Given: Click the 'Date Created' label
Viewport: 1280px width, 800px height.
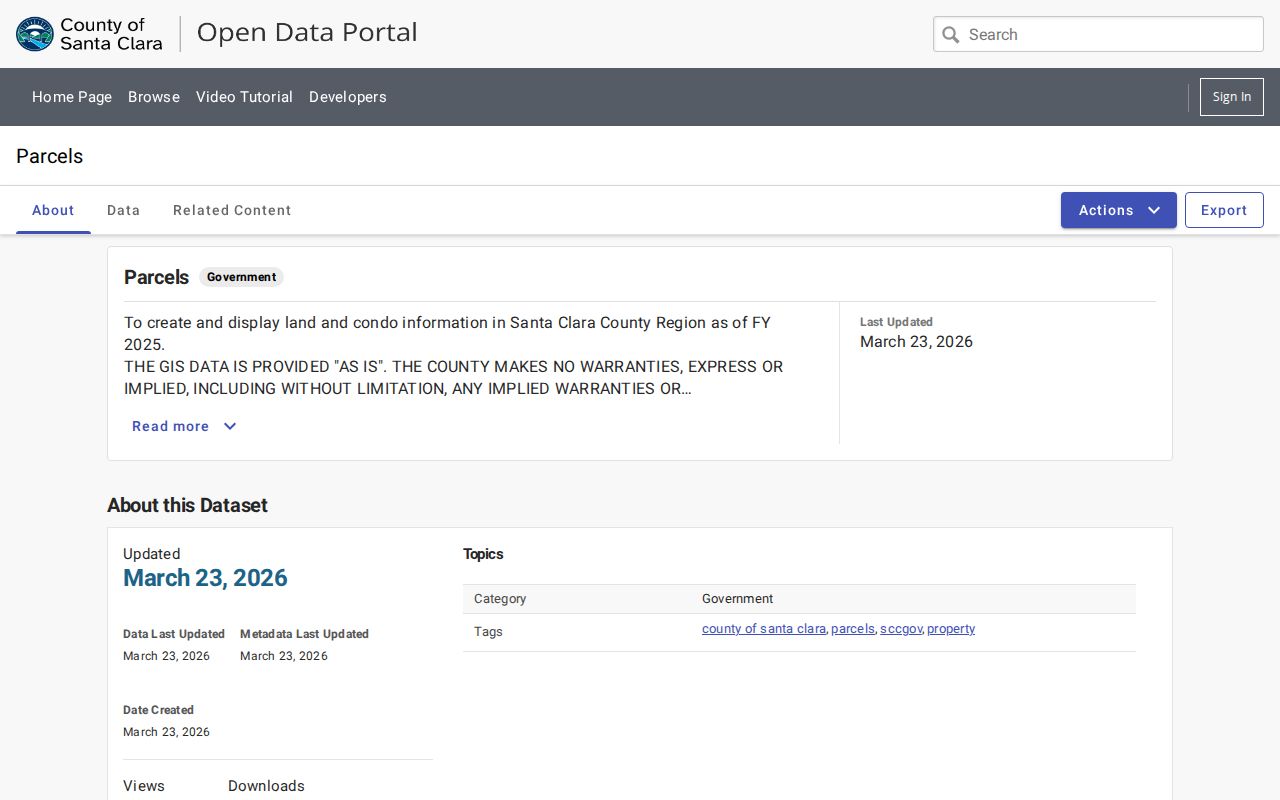Looking at the screenshot, I should 158,710.
